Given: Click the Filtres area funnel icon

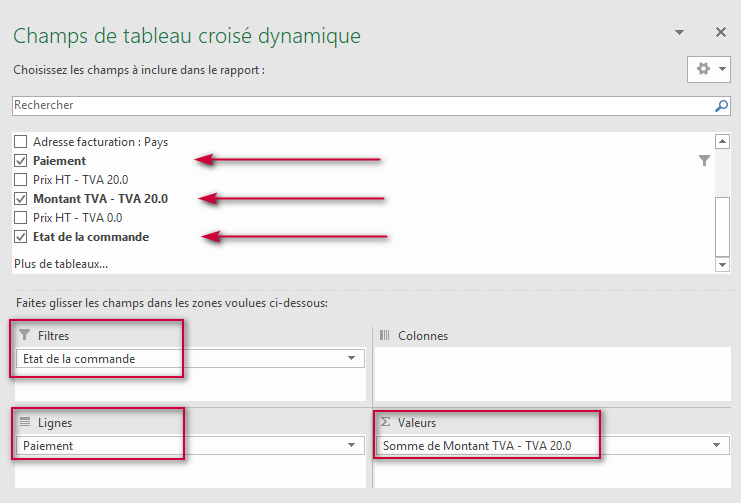Looking at the screenshot, I should click(x=25, y=336).
